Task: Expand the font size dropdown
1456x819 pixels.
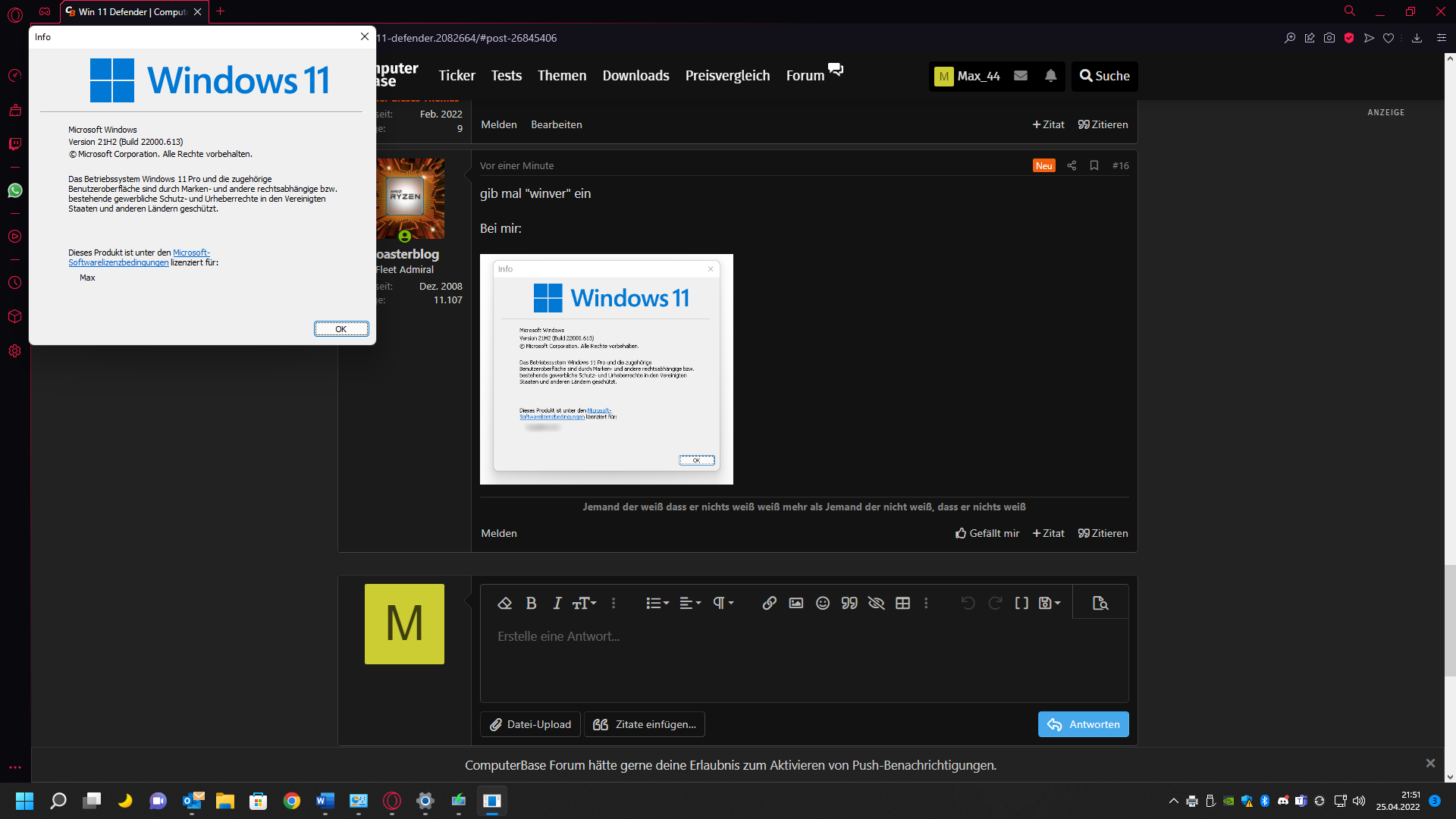Action: 584,603
